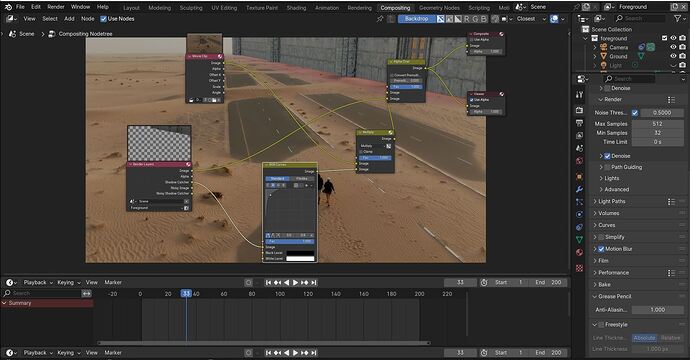The image size is (690, 360).
Task: Open the Tool properties tab icon
Action: coord(580,95)
